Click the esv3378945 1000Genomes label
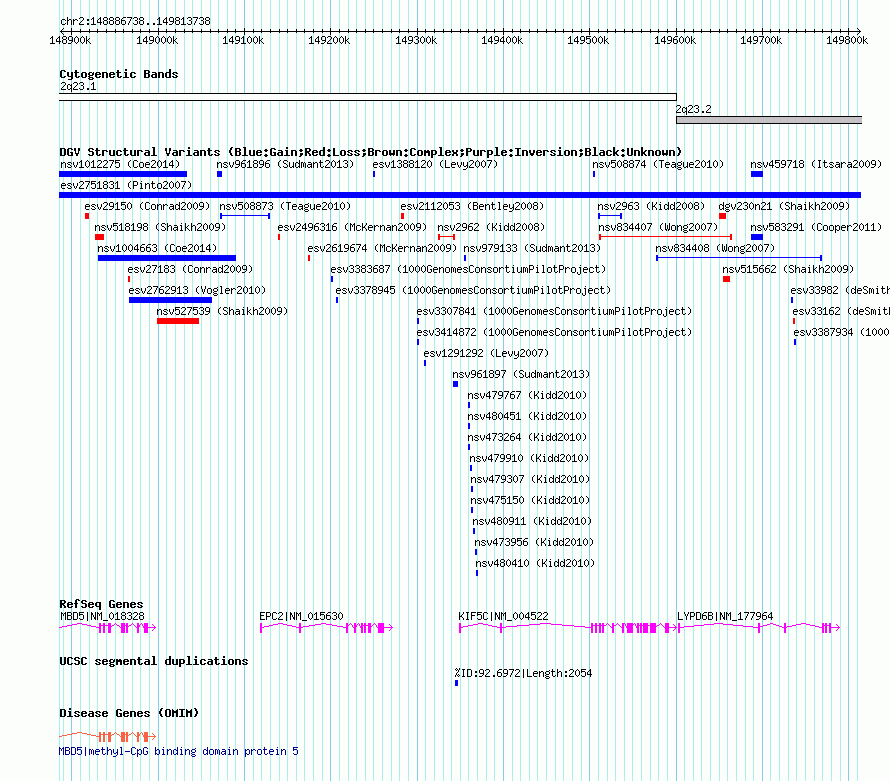 click(473, 290)
